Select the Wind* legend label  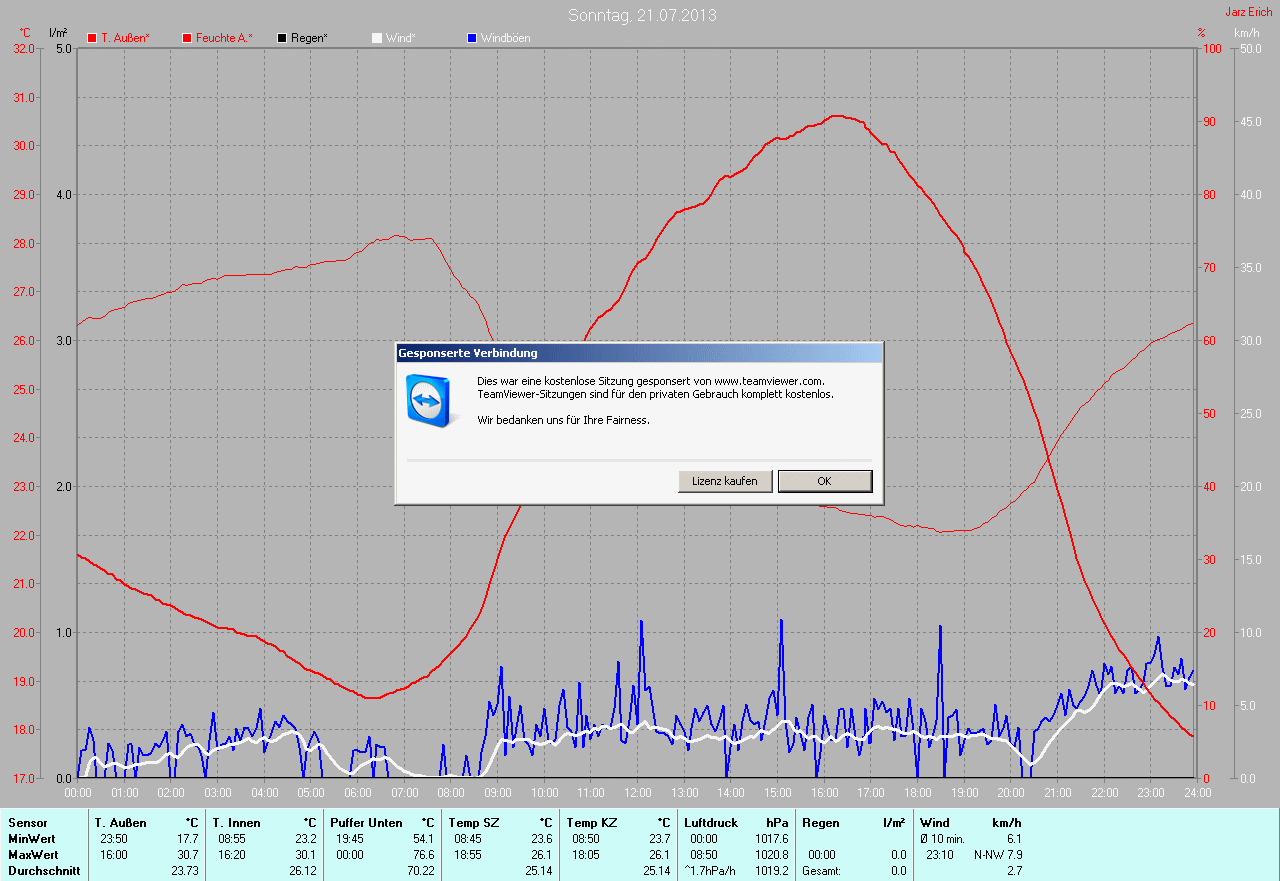click(x=401, y=38)
